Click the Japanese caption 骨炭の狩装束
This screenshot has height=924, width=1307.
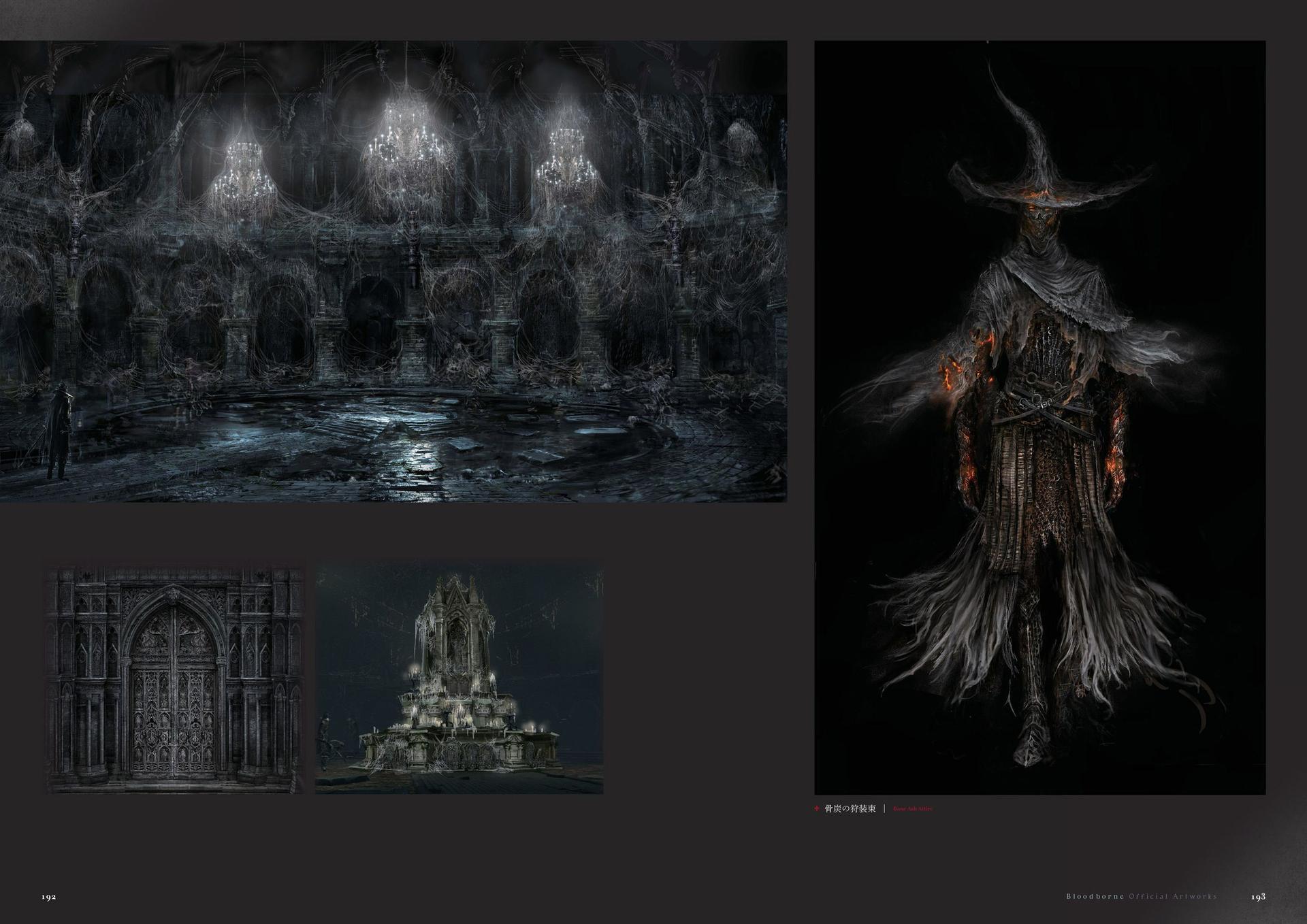click(850, 809)
